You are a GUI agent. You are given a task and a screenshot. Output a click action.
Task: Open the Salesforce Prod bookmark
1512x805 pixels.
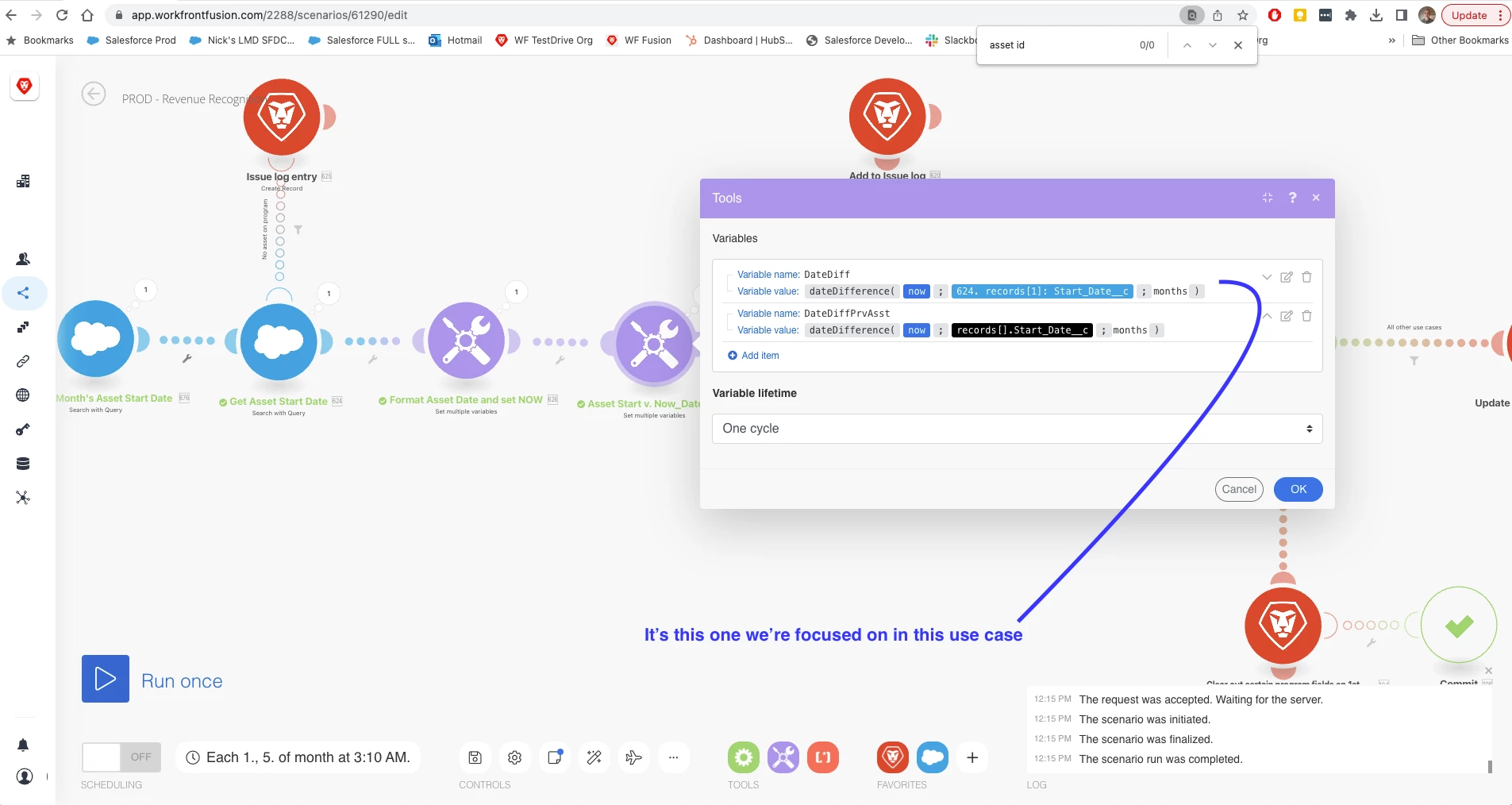click(132, 40)
